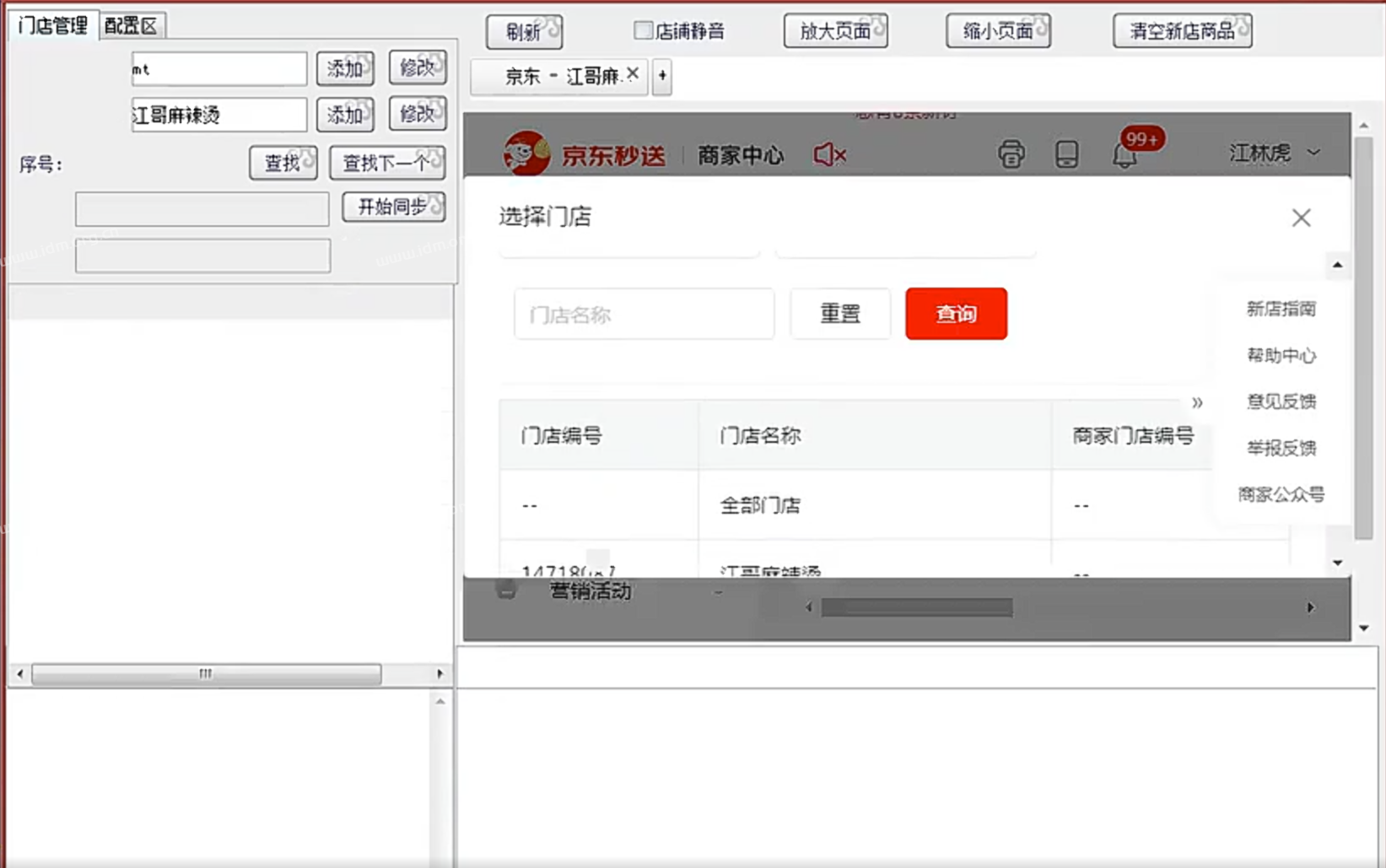Click browser pane scrollbar down arrow
Screen dimensions: 1386x868
(x=1364, y=628)
